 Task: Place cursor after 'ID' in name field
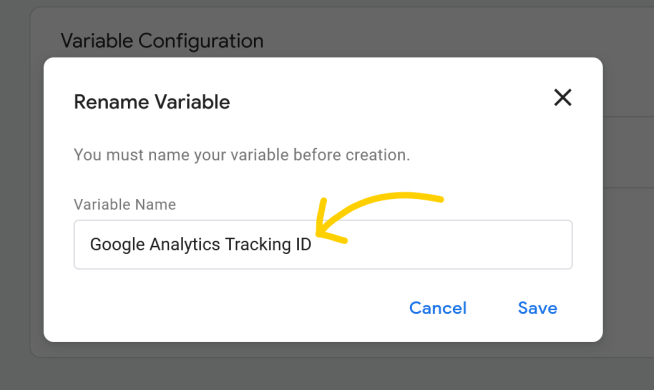click(x=312, y=244)
